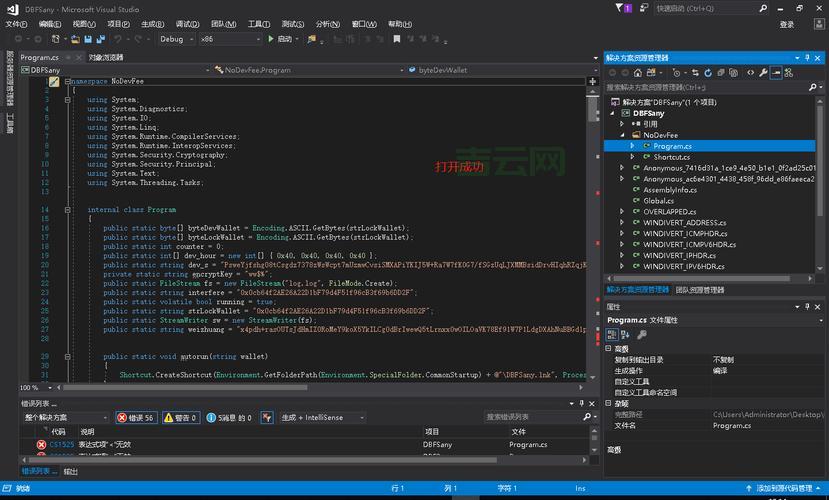Viewport: 829px width, 500px height.
Task: Click the CS1525 error code link
Action: tap(62, 444)
